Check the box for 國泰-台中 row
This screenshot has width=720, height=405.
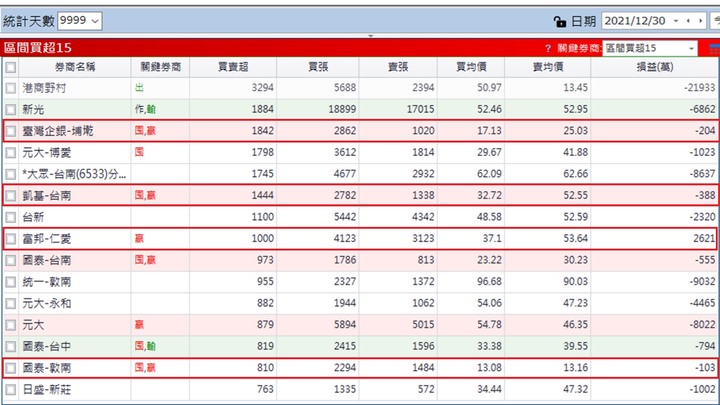click(11, 347)
